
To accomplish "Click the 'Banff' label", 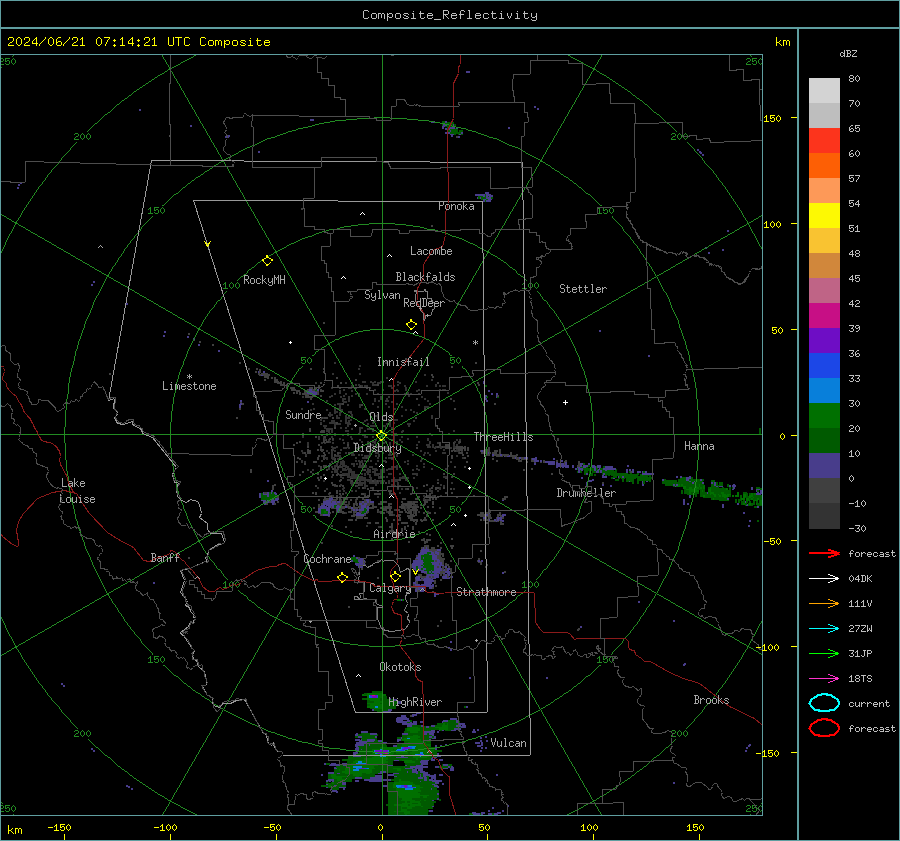I will pos(165,557).
